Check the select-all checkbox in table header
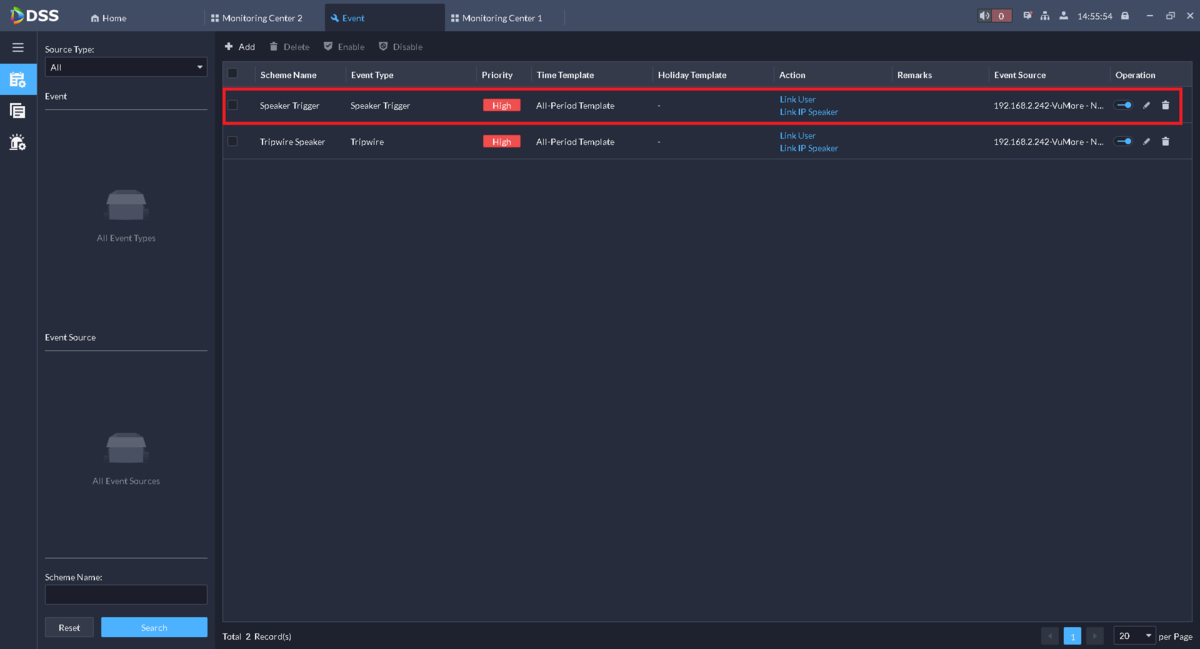Screen dimensions: 1200x649 point(233,74)
